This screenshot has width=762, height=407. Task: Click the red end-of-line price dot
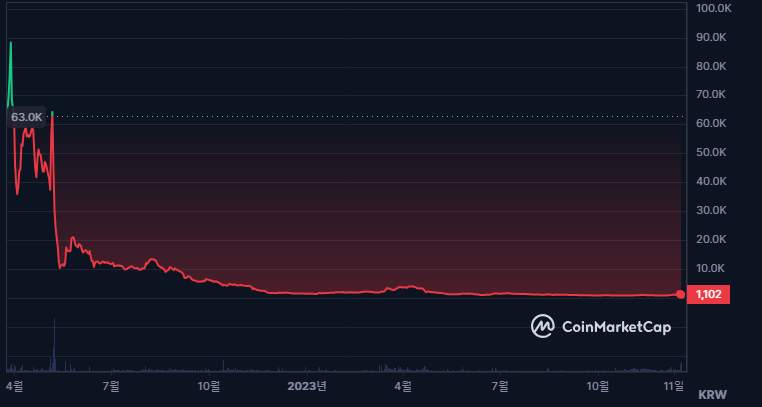(x=680, y=294)
